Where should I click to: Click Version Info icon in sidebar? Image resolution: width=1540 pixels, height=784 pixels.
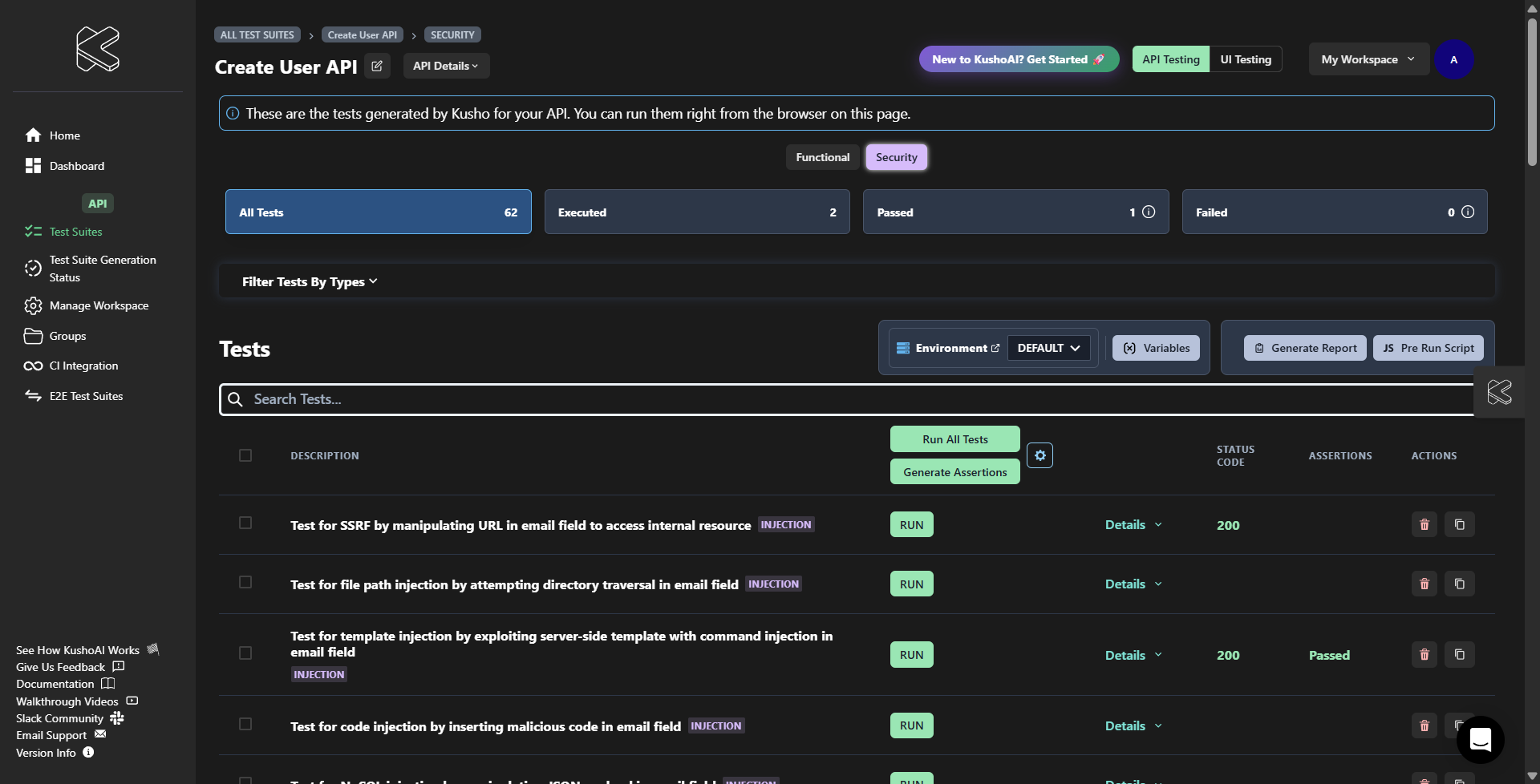89,752
